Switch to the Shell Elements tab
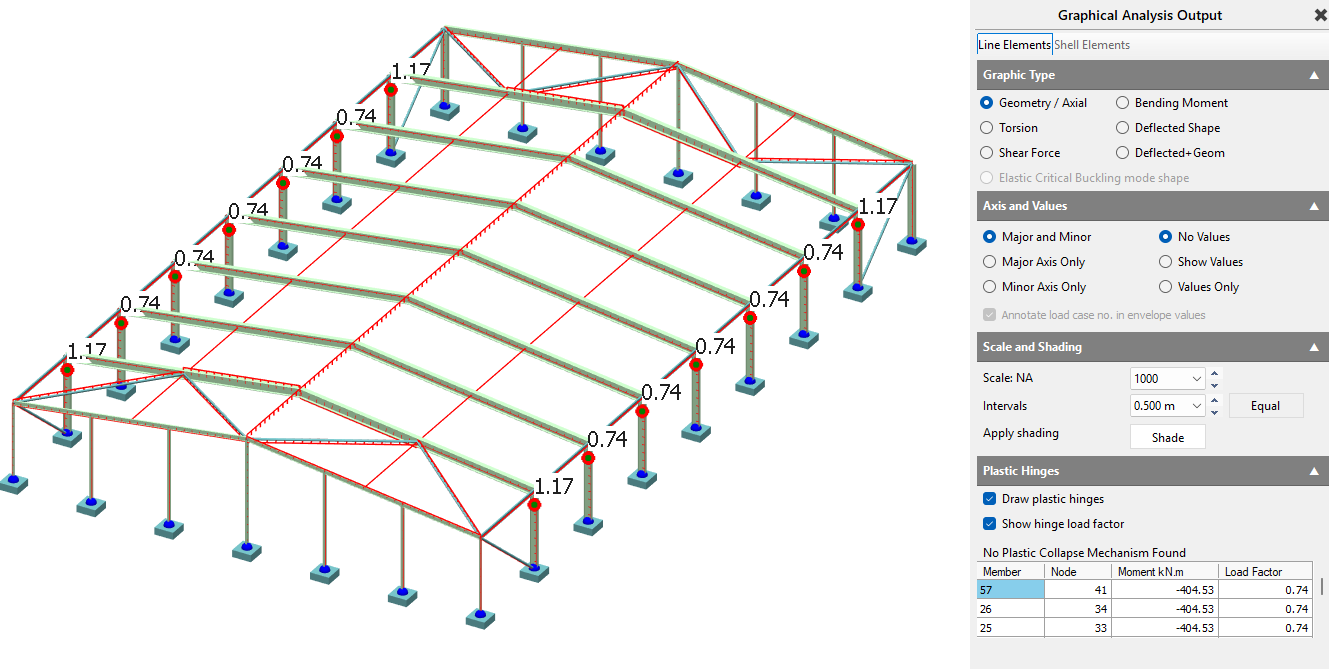Viewport: 1329px width, 669px height. pos(1092,45)
